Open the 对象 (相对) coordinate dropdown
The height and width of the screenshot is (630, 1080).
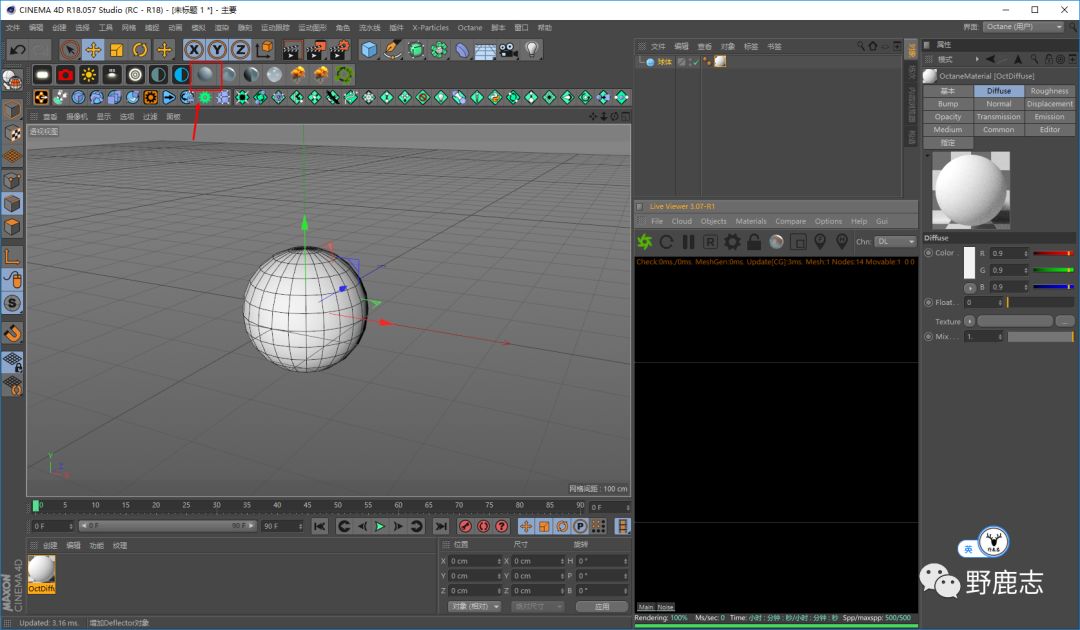pyautogui.click(x=474, y=606)
